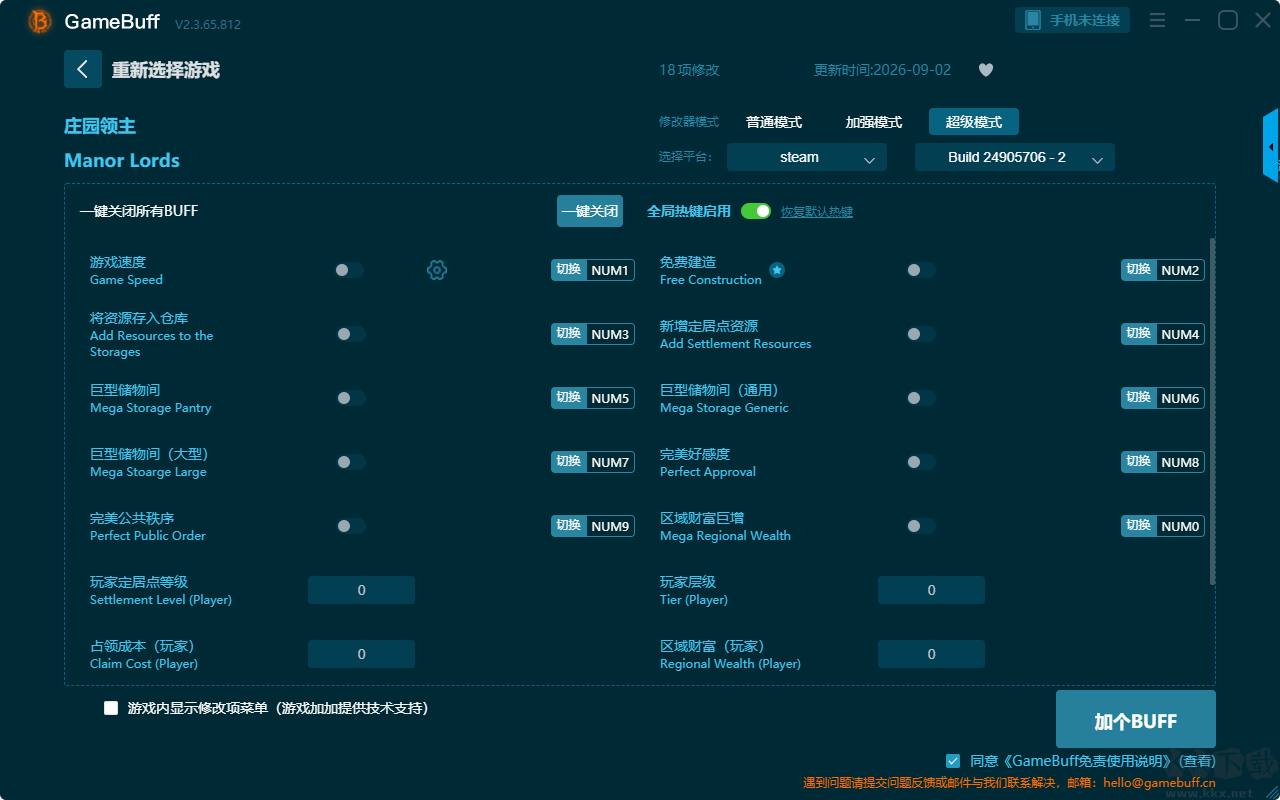The image size is (1280, 800).
Task: Click Settlement Level (Player) value field
Action: [x=361, y=590]
